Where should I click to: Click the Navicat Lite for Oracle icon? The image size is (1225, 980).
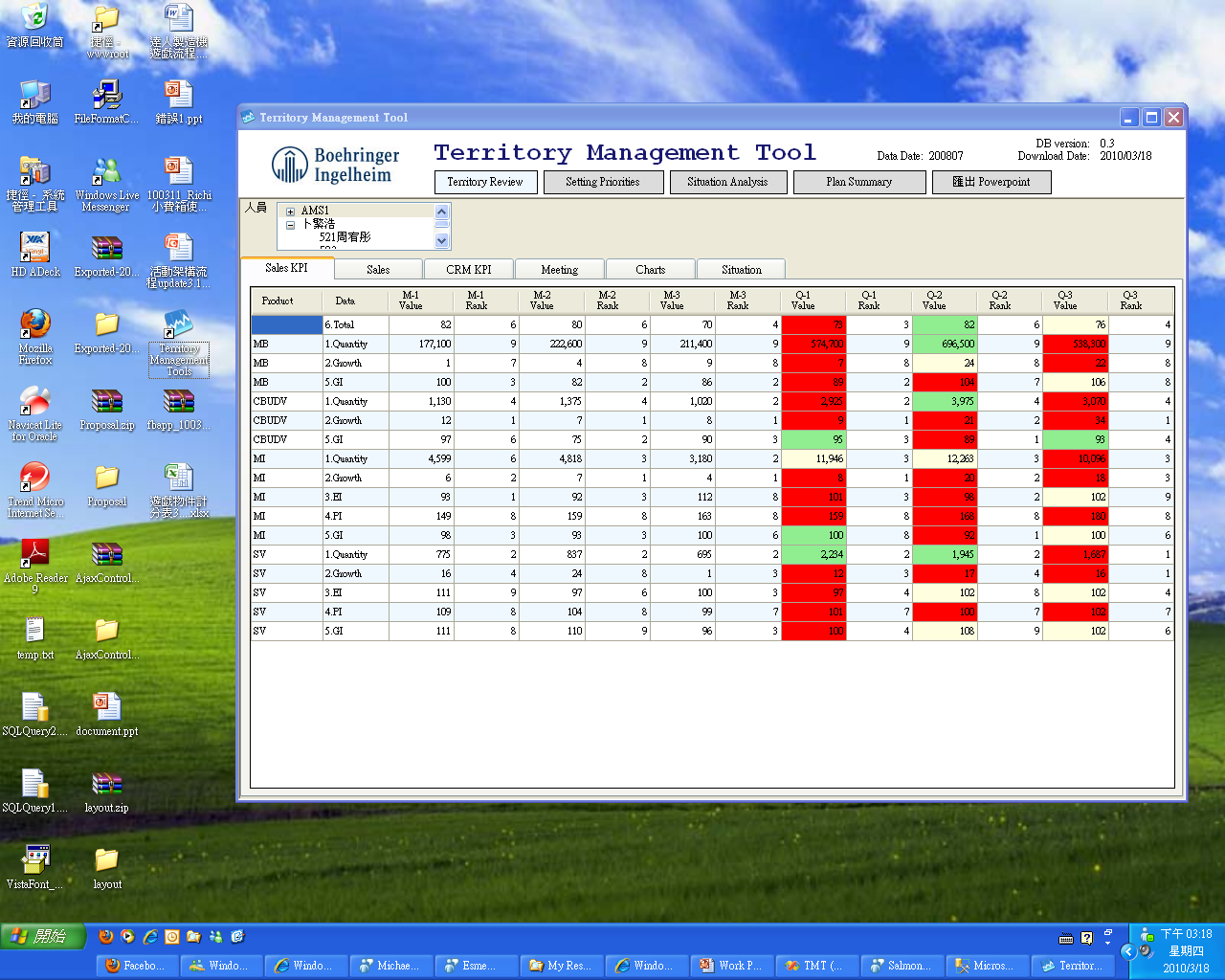click(x=35, y=402)
